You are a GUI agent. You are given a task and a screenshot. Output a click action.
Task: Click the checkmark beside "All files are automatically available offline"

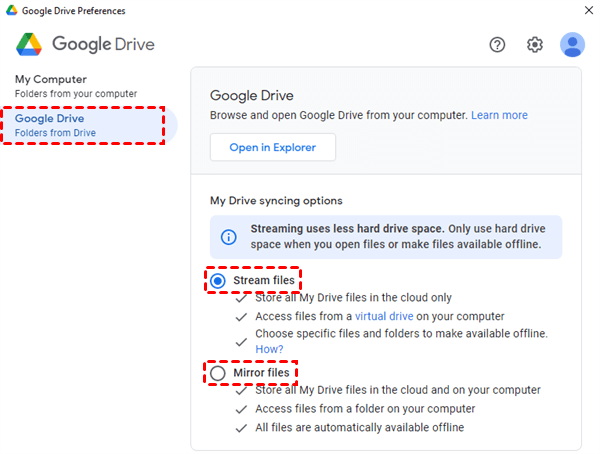click(x=241, y=427)
